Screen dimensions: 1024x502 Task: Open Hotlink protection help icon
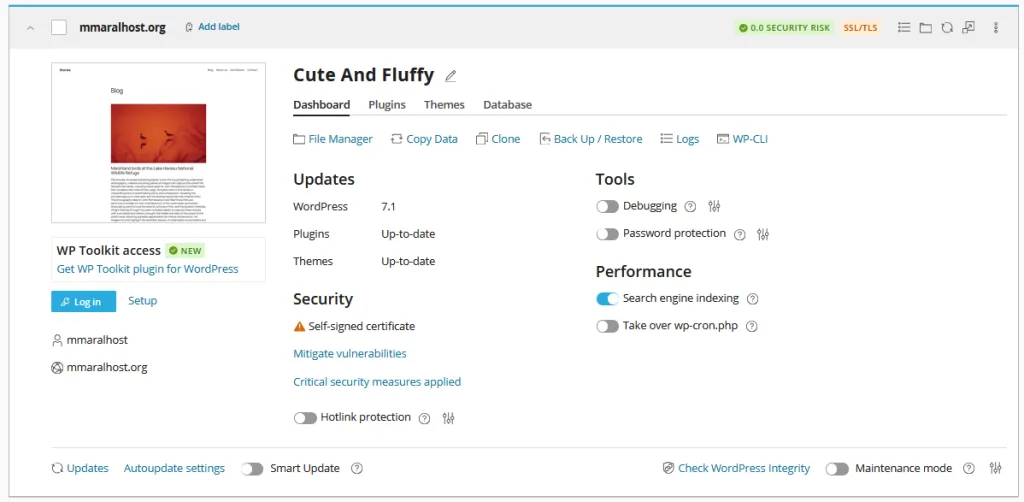pos(424,418)
